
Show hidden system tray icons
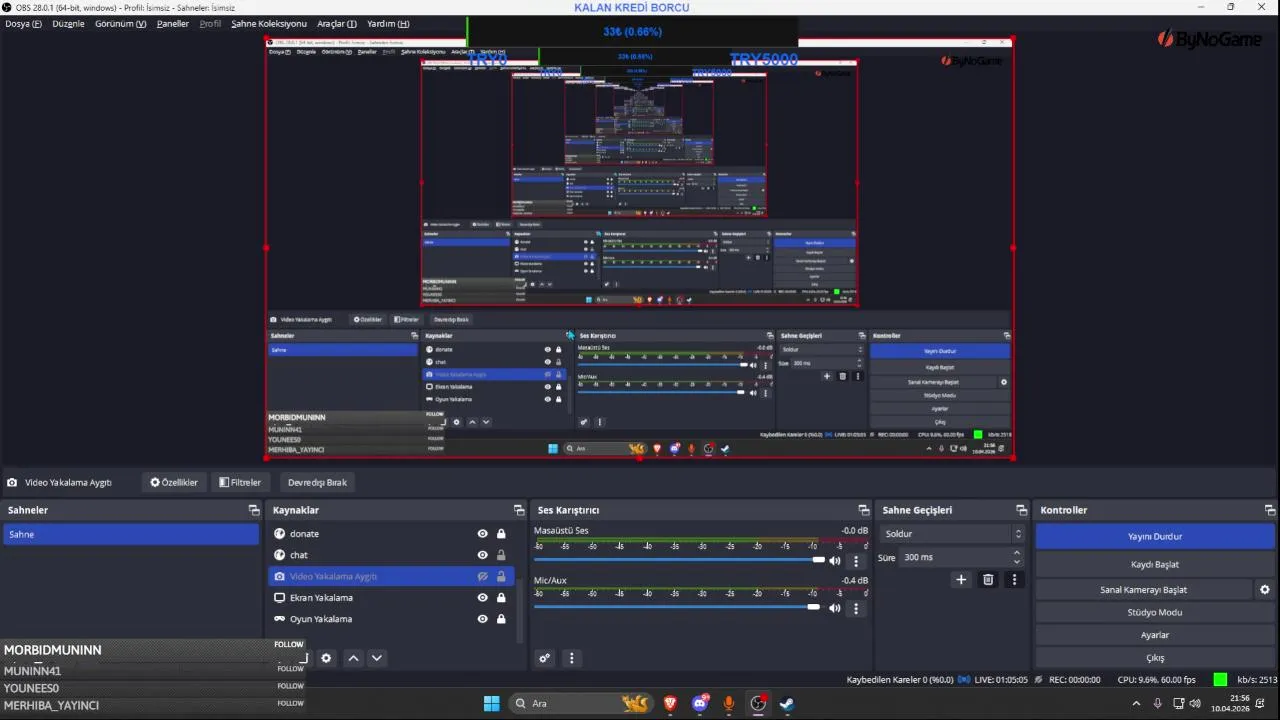click(1136, 703)
